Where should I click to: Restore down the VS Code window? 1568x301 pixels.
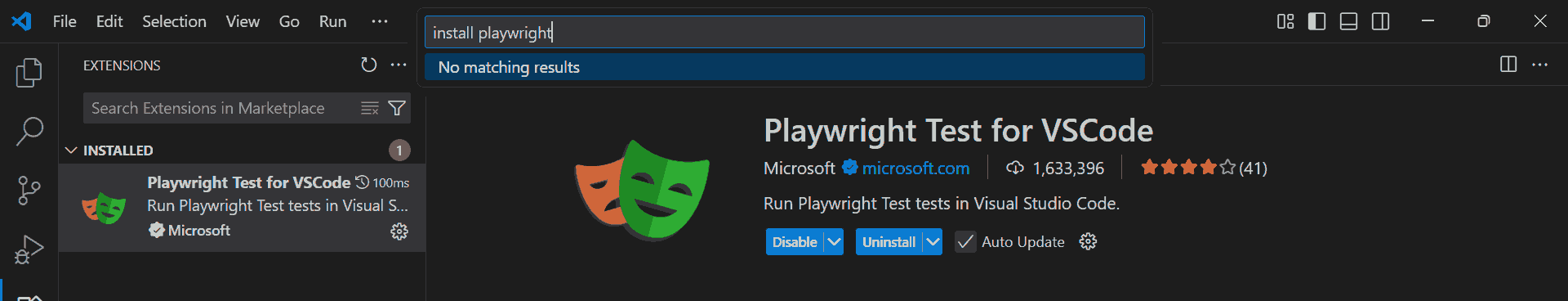[1484, 21]
